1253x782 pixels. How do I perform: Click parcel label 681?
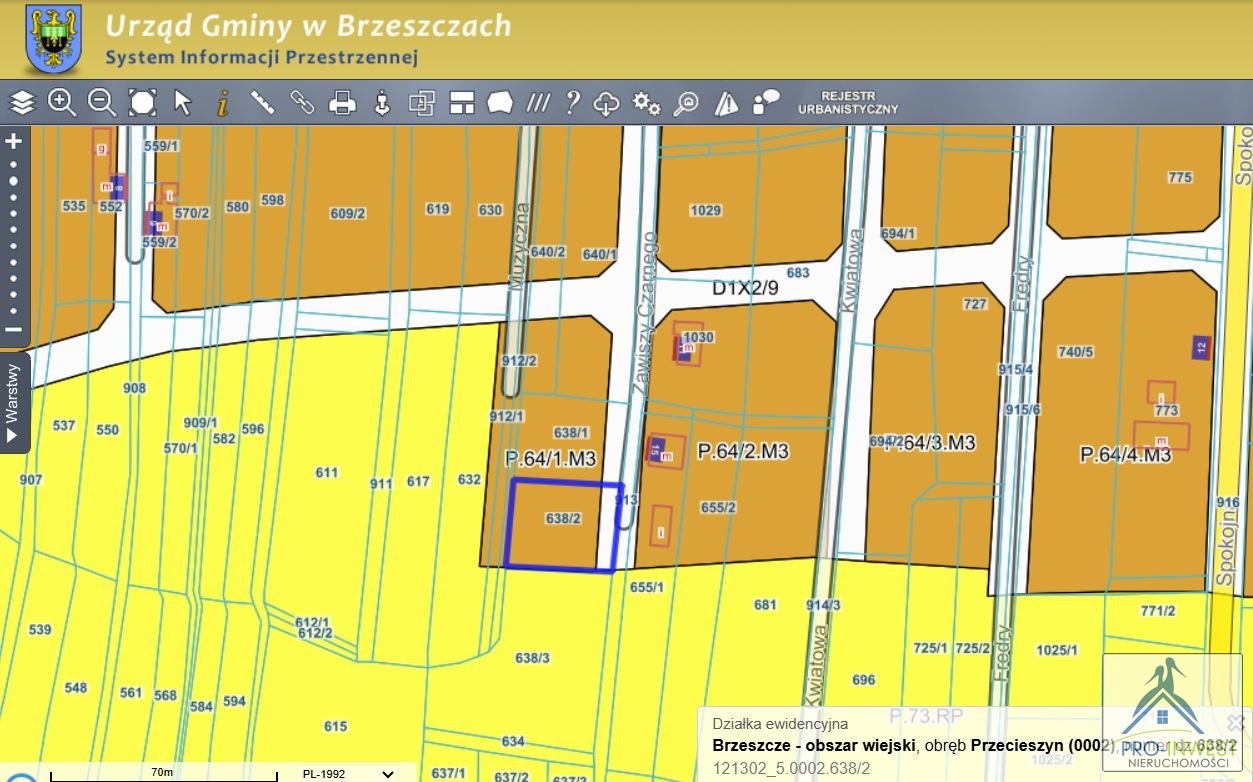[x=765, y=605]
